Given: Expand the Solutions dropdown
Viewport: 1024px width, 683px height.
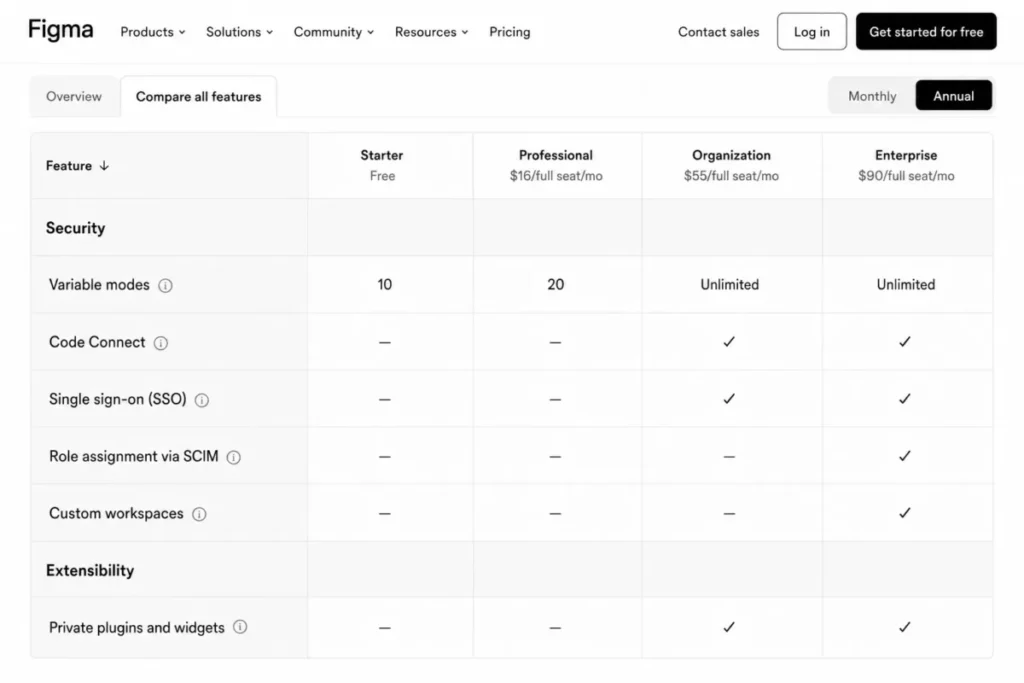Looking at the screenshot, I should coord(239,31).
